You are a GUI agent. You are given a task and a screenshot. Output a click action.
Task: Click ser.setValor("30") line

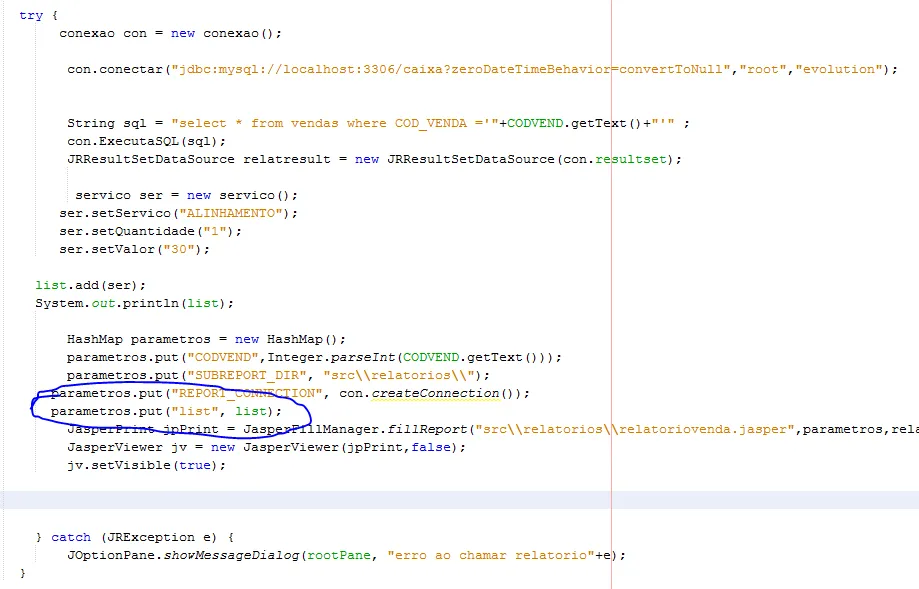[134, 249]
